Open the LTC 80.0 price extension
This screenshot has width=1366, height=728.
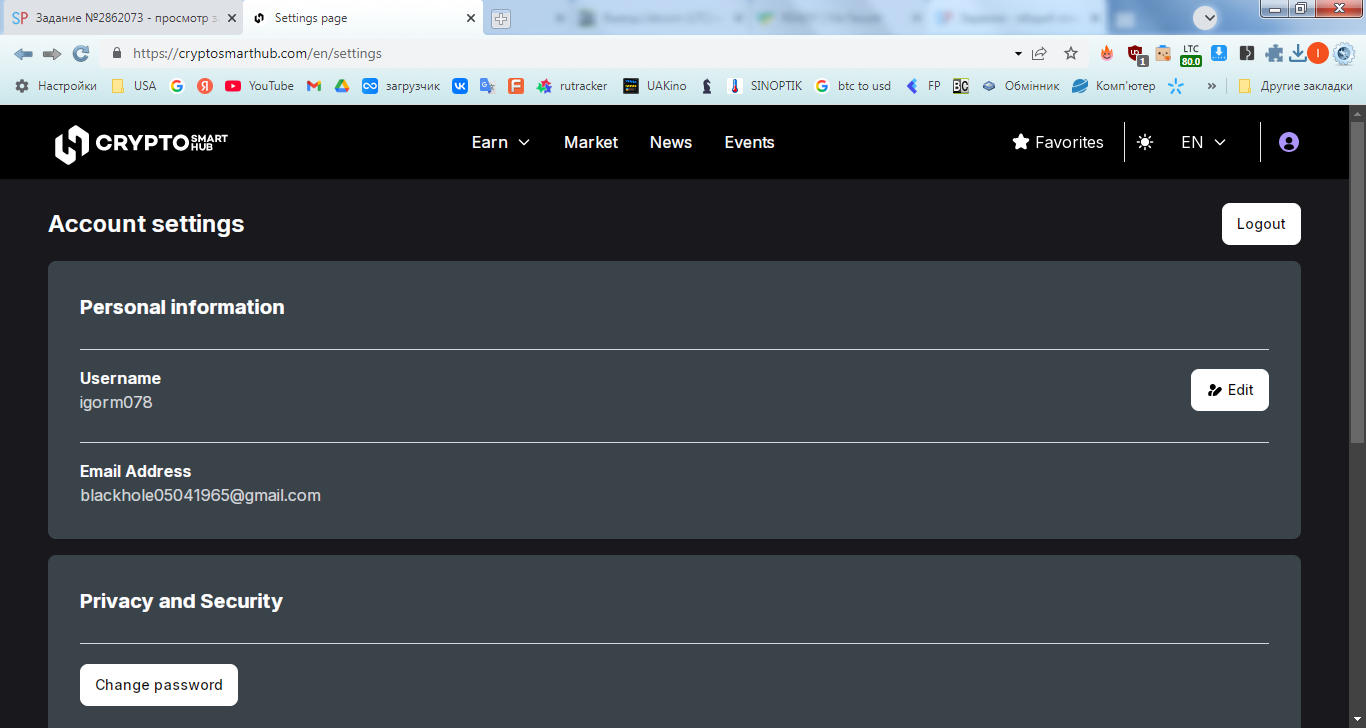click(1191, 55)
